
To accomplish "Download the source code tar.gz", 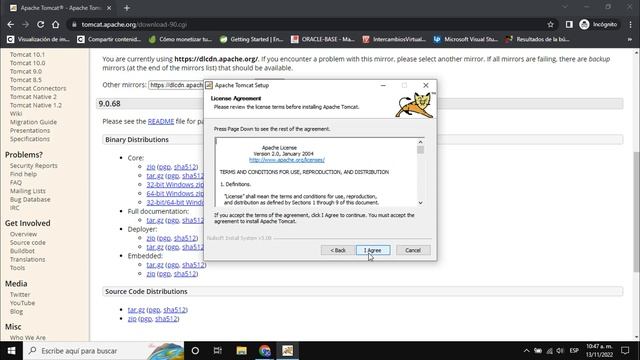I will click(136, 310).
